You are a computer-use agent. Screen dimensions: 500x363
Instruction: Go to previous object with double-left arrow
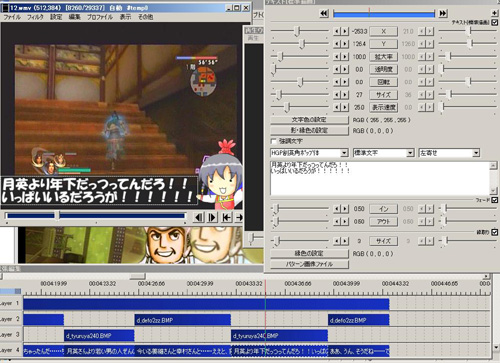click(x=324, y=13)
